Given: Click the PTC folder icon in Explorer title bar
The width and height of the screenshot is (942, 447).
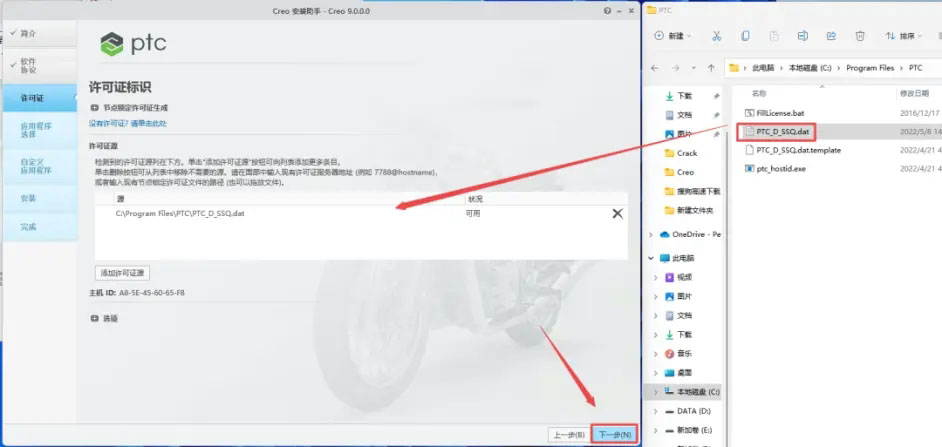Looking at the screenshot, I should (651, 10).
